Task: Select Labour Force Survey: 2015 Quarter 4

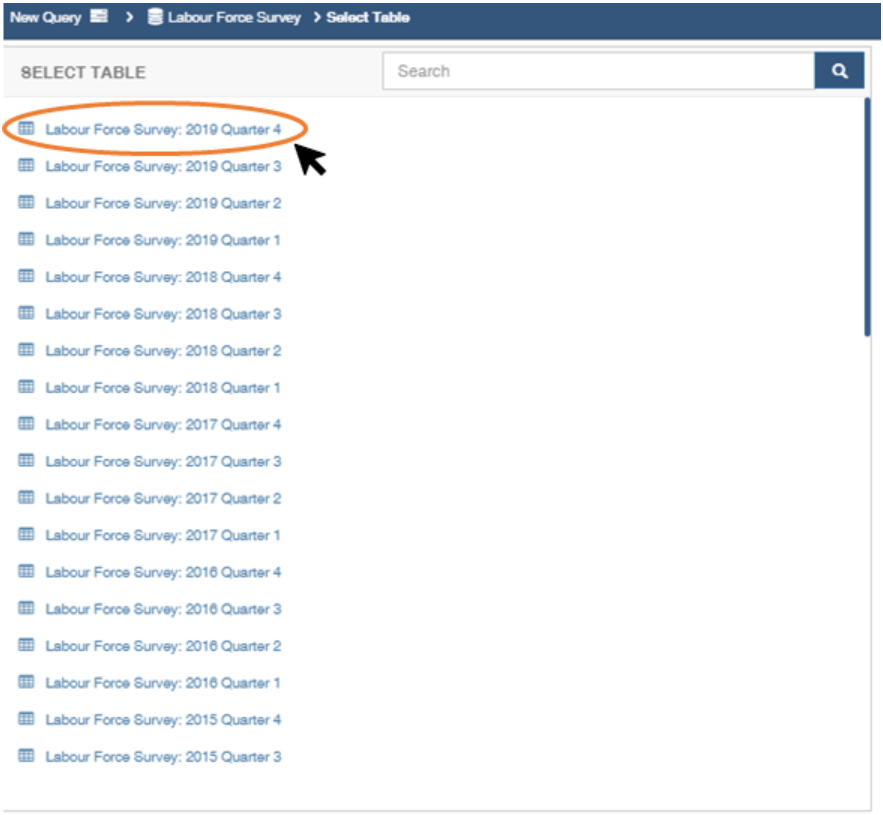Action: point(163,720)
